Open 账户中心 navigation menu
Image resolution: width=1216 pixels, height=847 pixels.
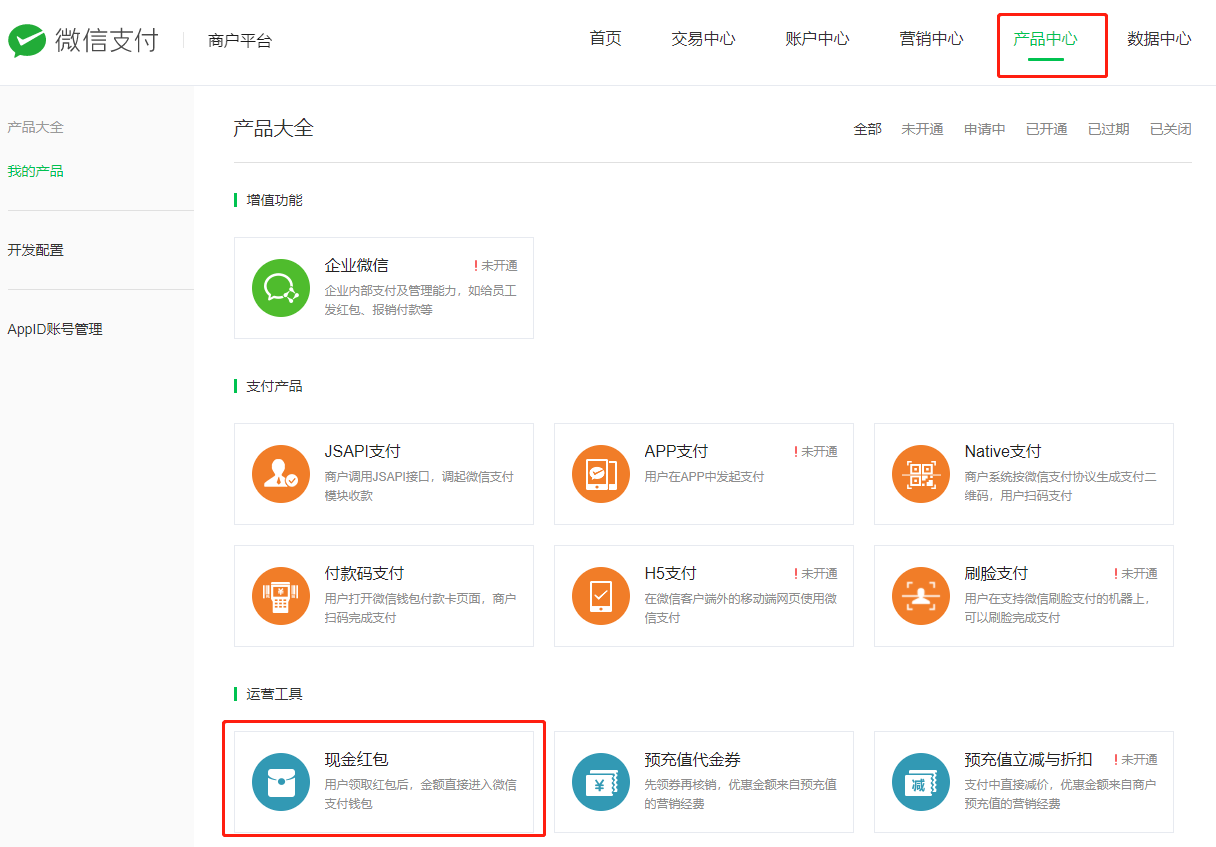point(817,39)
